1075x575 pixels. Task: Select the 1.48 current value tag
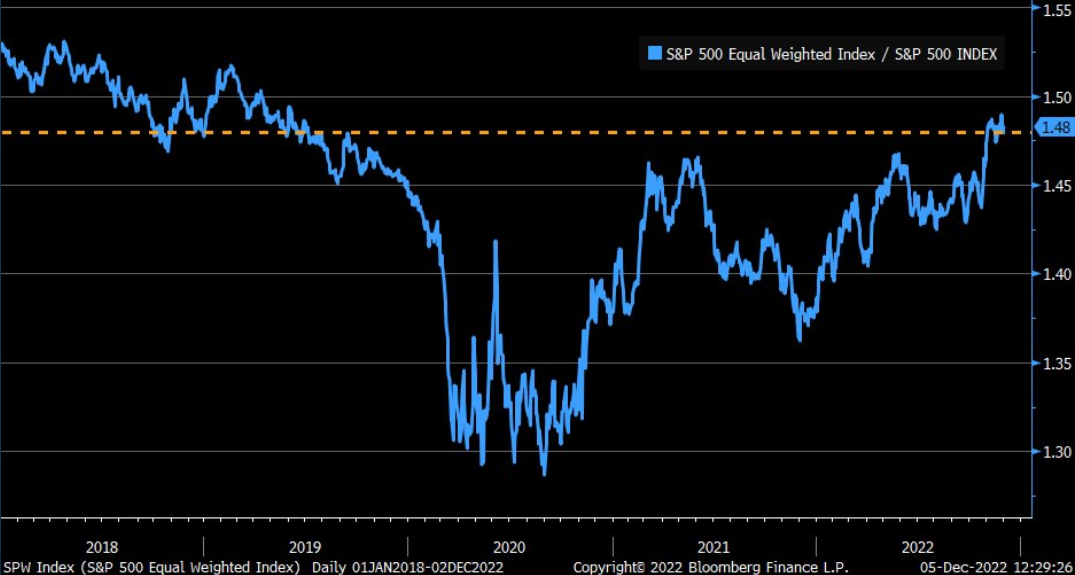click(1054, 127)
